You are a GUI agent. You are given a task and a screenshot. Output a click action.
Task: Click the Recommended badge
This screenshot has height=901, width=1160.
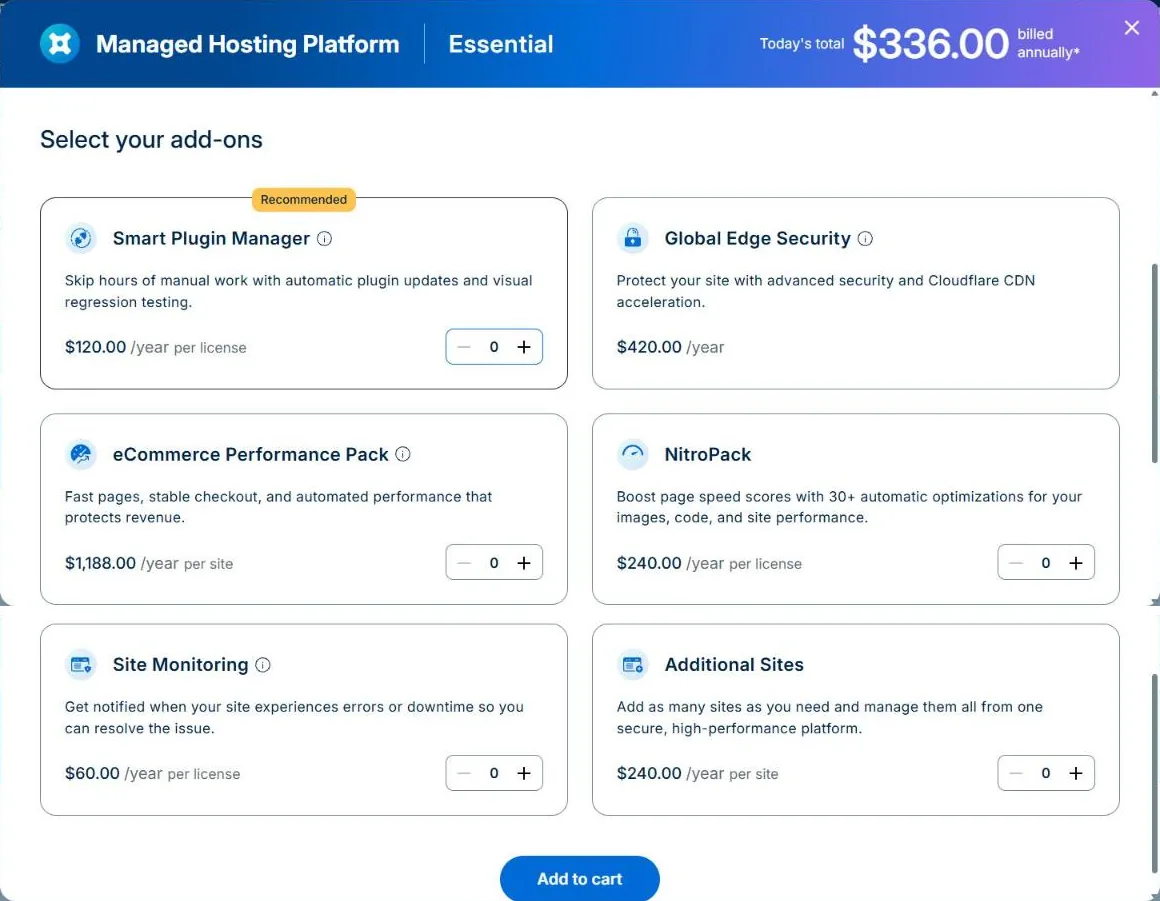coord(303,200)
